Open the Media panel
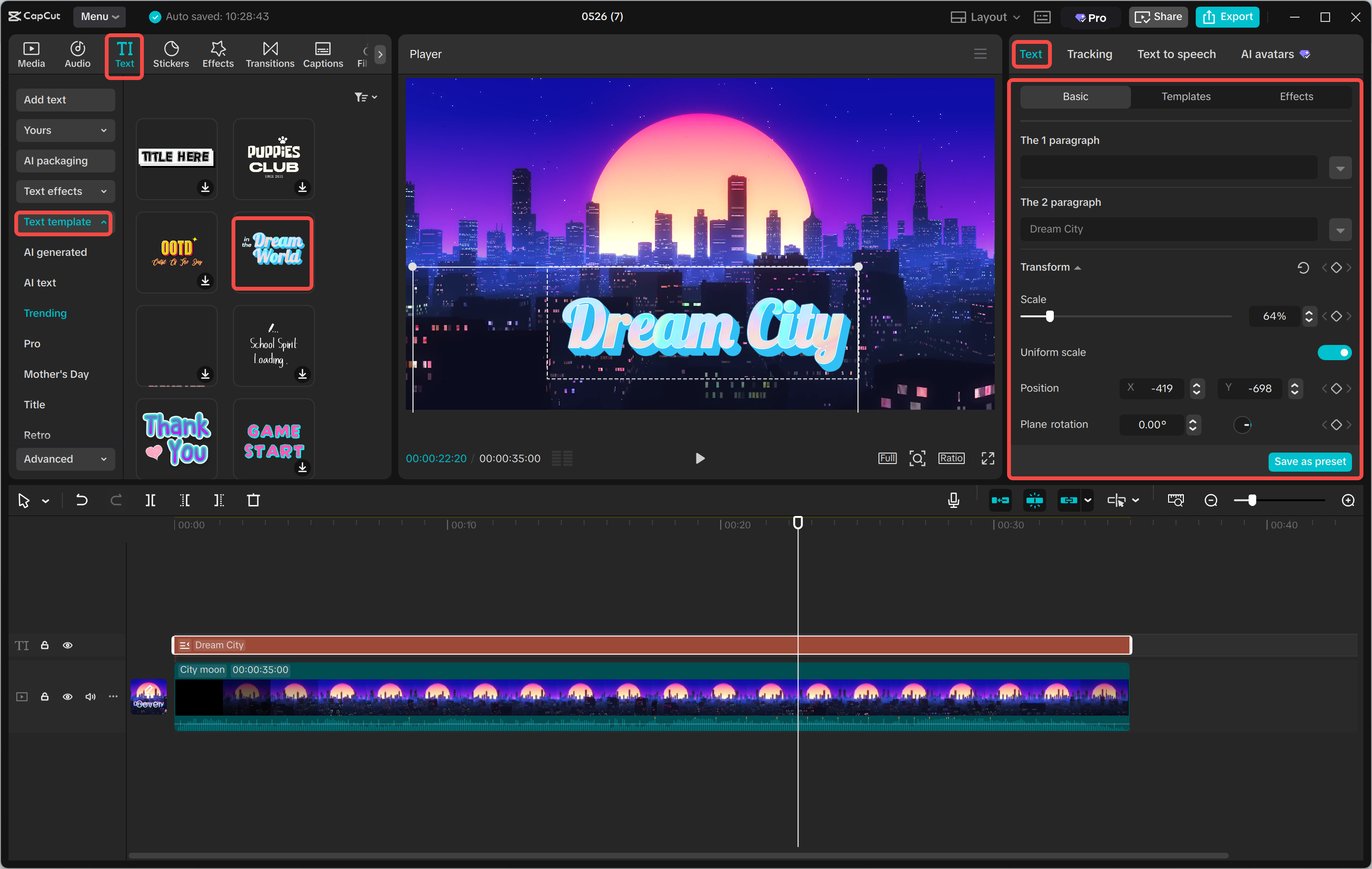 pos(31,54)
